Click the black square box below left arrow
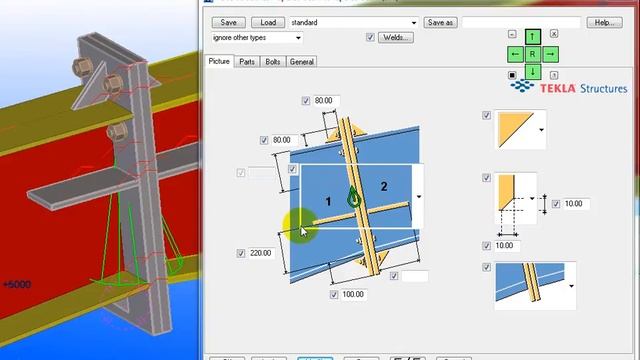Image resolution: width=640 pixels, height=360 pixels. coord(512,75)
